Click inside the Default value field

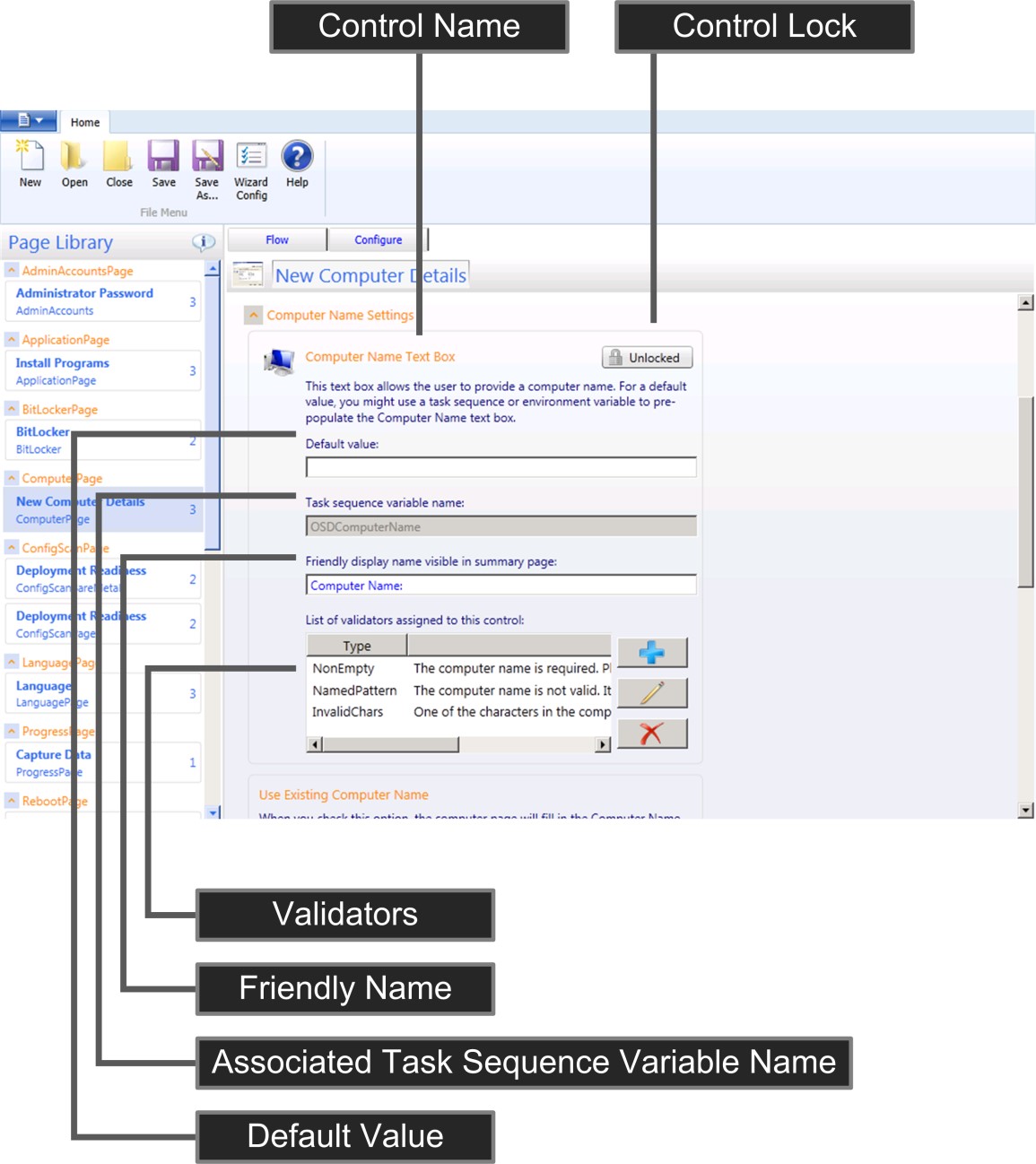(x=499, y=466)
